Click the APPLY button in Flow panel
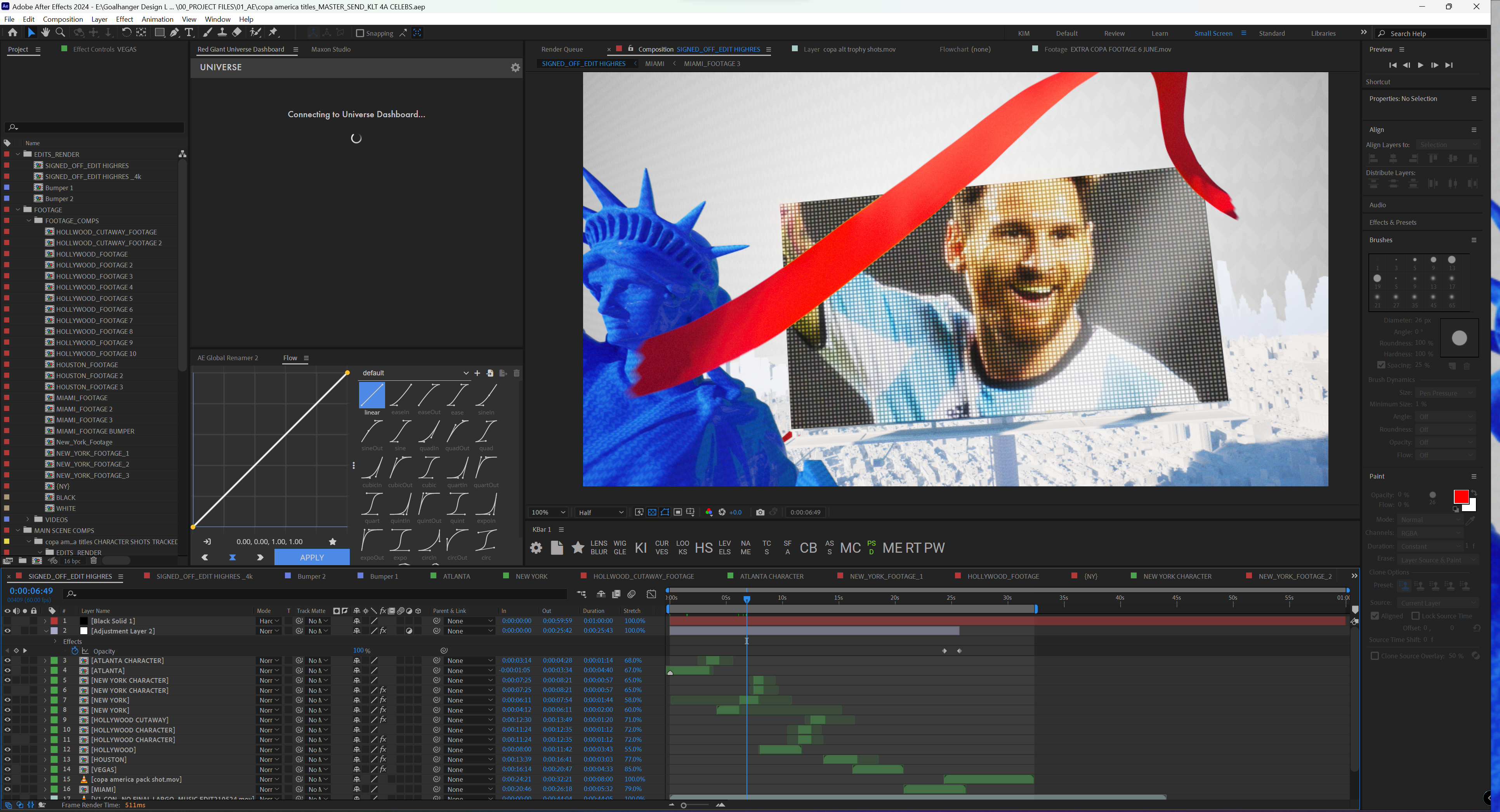1500x812 pixels. pos(311,558)
